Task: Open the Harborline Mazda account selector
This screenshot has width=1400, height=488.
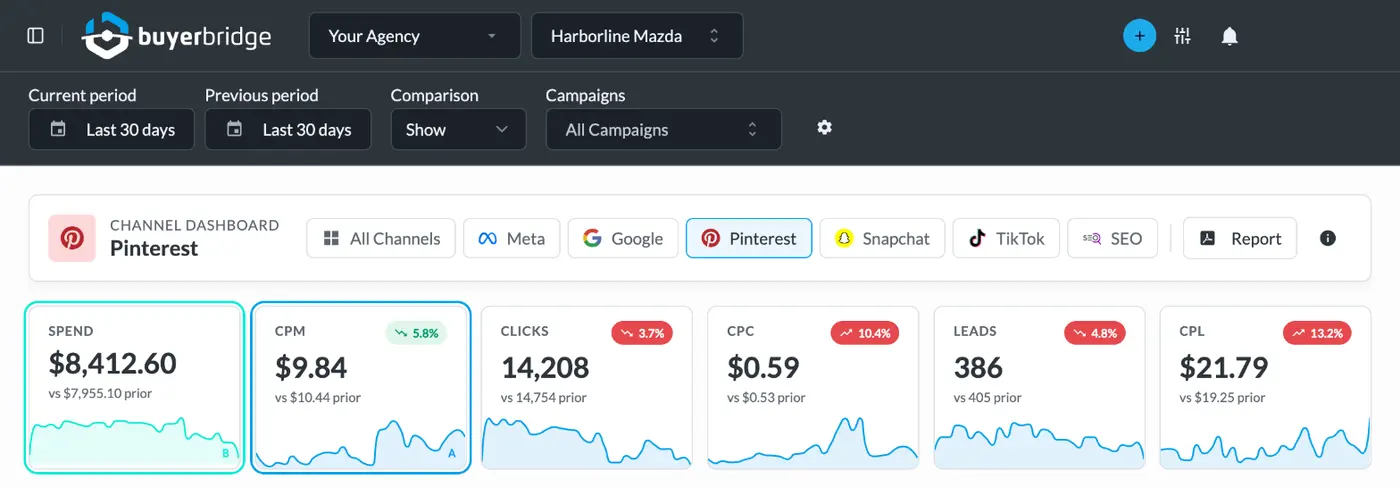Action: tap(637, 36)
